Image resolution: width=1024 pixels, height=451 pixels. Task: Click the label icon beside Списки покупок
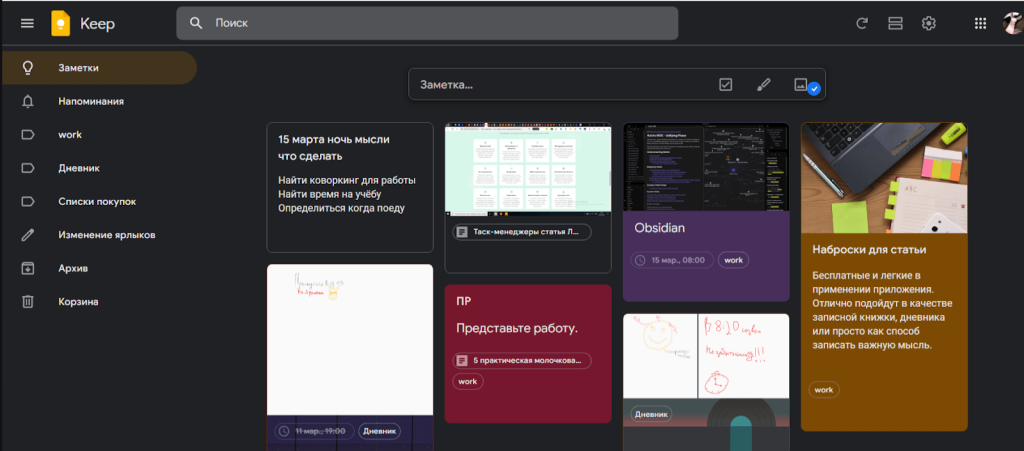[x=27, y=202]
